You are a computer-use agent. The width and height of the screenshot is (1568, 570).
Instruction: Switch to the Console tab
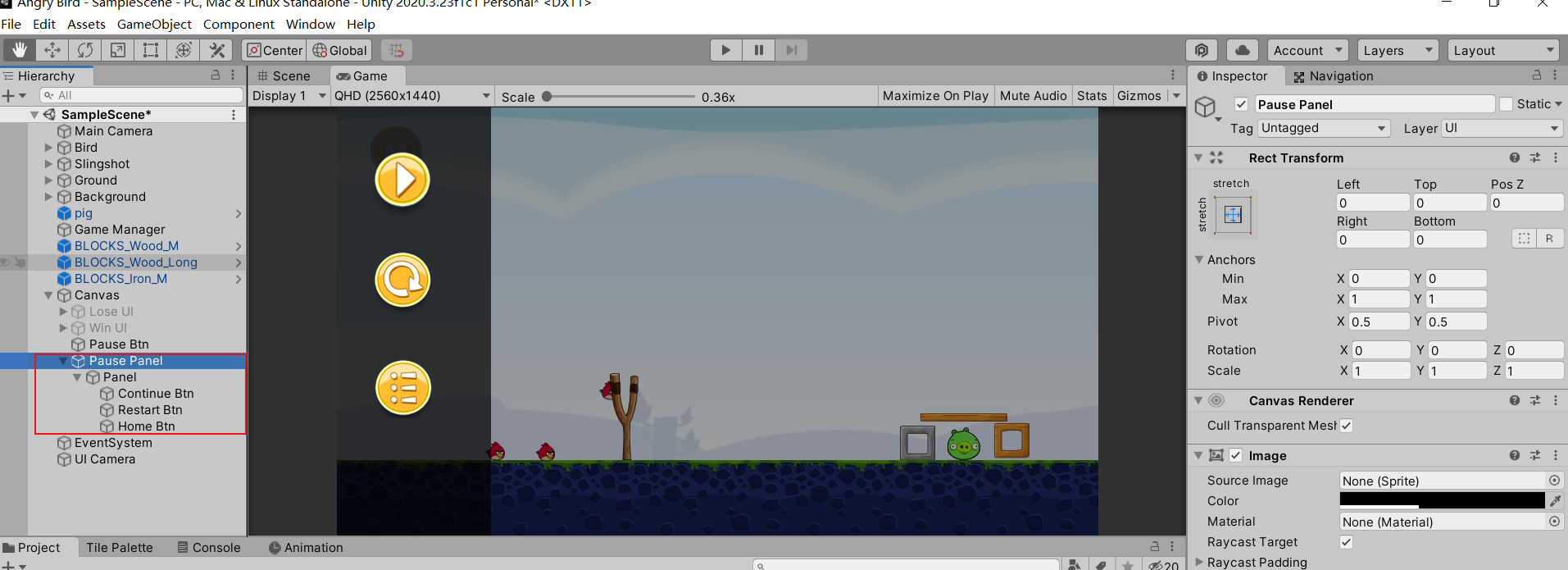pyautogui.click(x=209, y=547)
